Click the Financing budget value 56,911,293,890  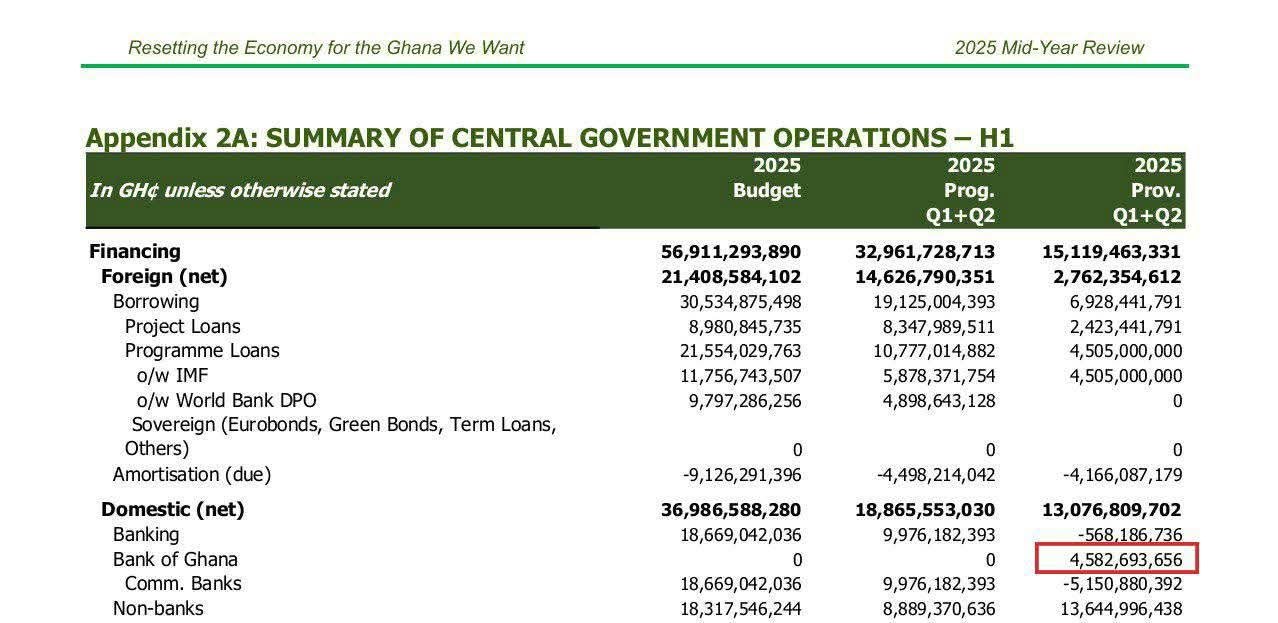731,252
